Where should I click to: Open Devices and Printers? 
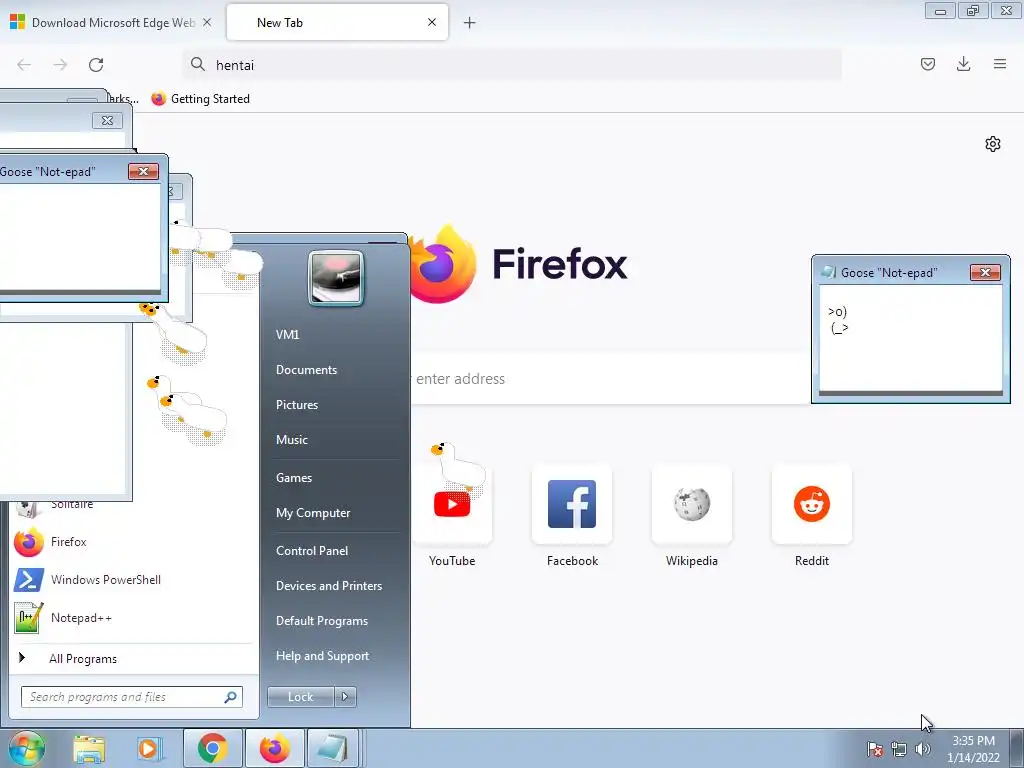(329, 586)
